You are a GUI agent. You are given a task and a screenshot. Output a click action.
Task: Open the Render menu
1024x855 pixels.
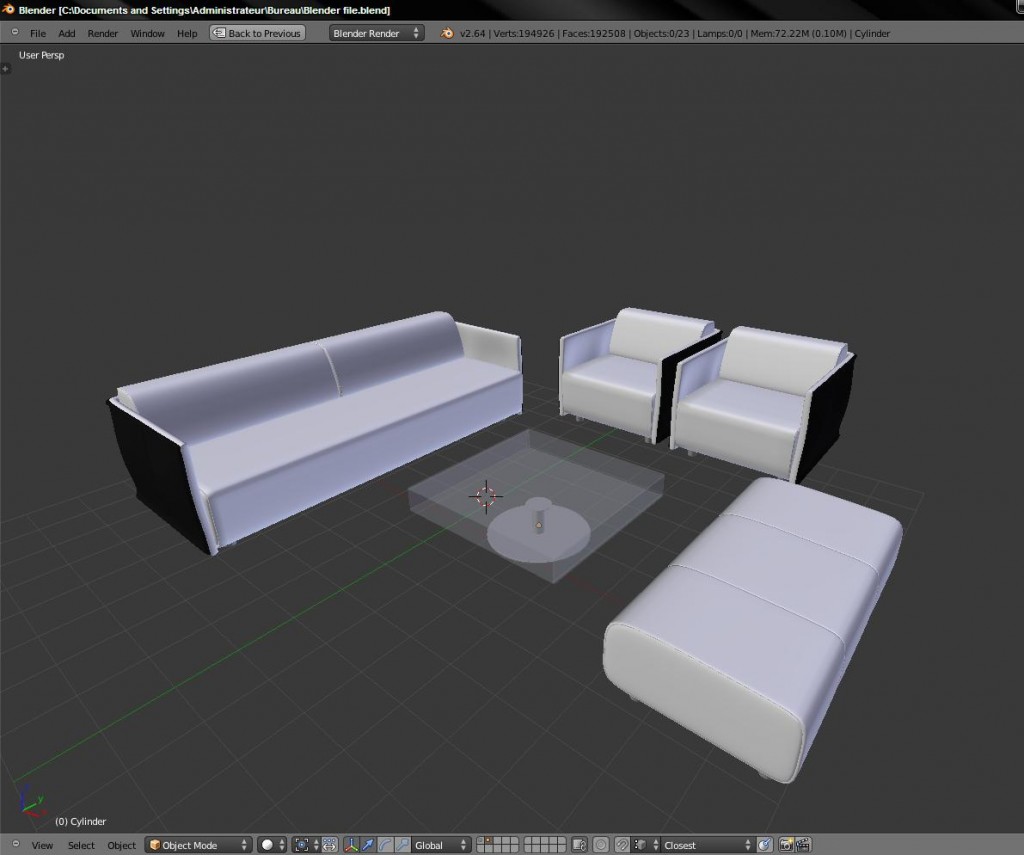[102, 33]
